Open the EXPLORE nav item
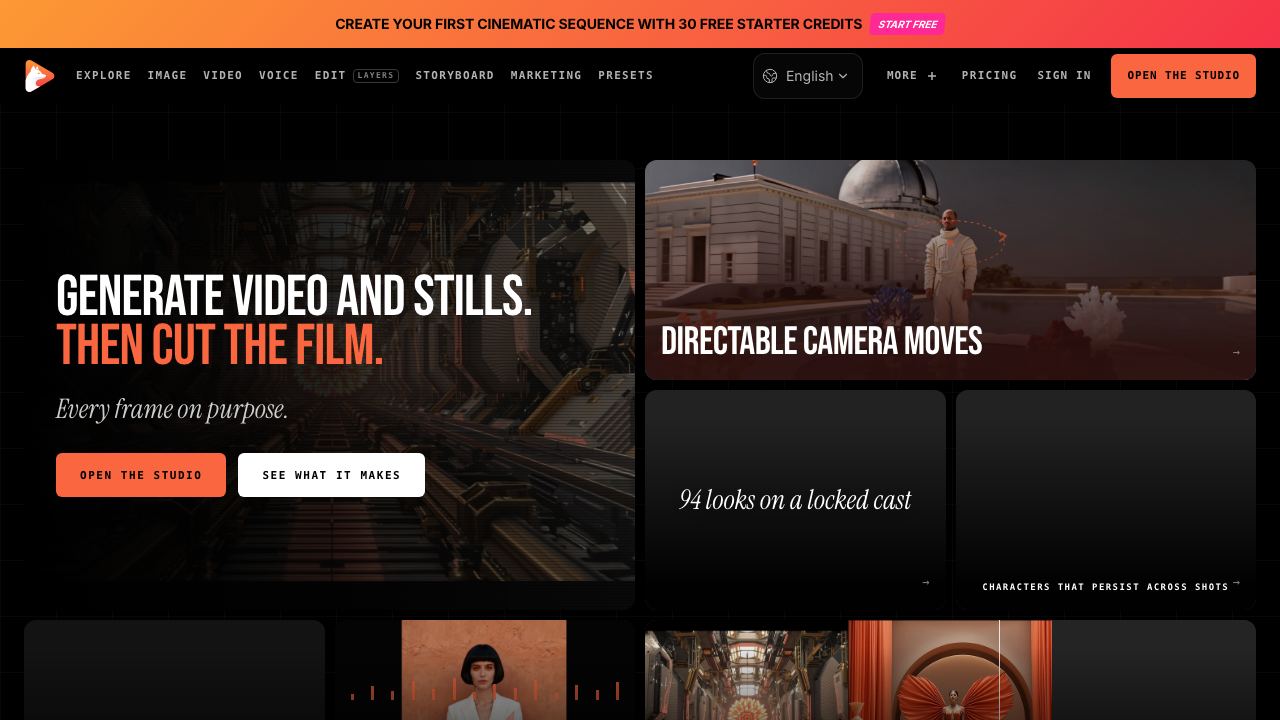 pos(104,76)
